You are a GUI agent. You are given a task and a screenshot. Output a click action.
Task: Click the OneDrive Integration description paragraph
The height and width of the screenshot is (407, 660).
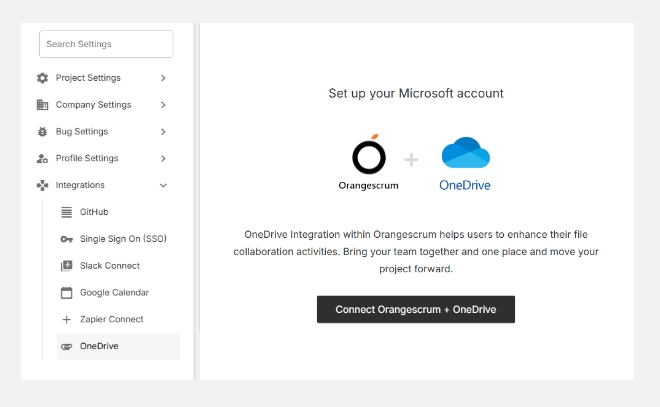[416, 251]
